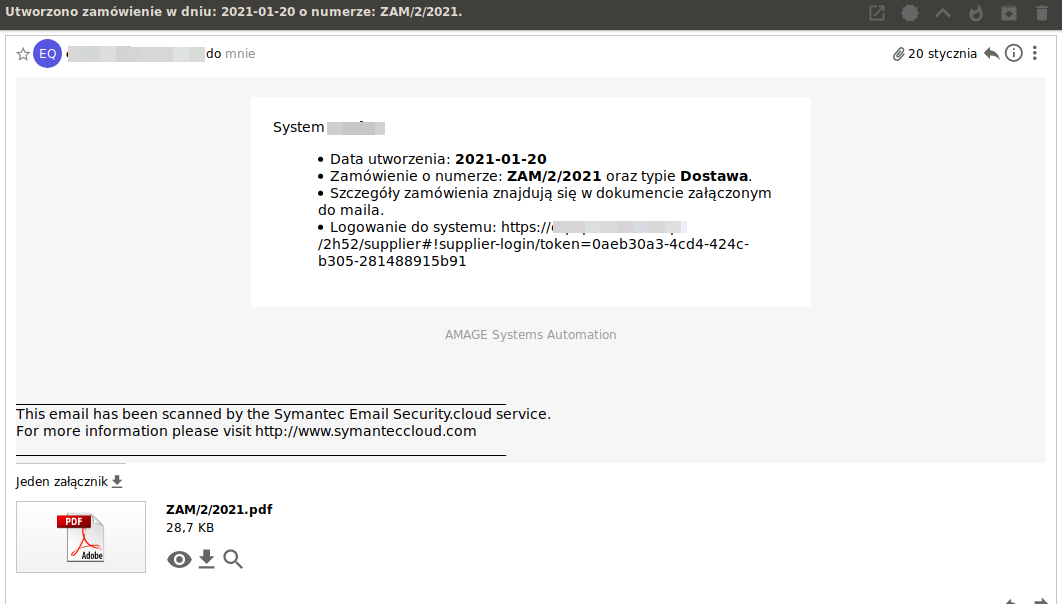This screenshot has width=1062, height=604.
Task: Star the message as favorite
Action: [x=22, y=53]
